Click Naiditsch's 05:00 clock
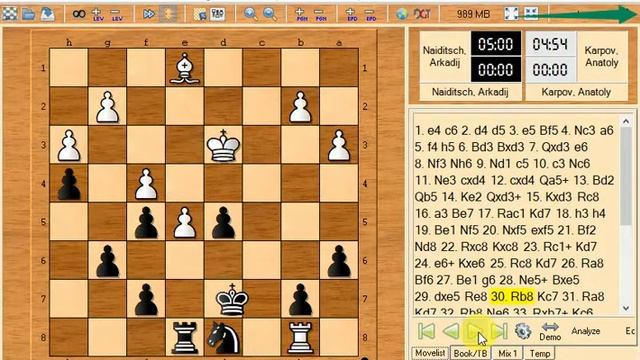Viewport: 640px width, 360px height. point(496,44)
